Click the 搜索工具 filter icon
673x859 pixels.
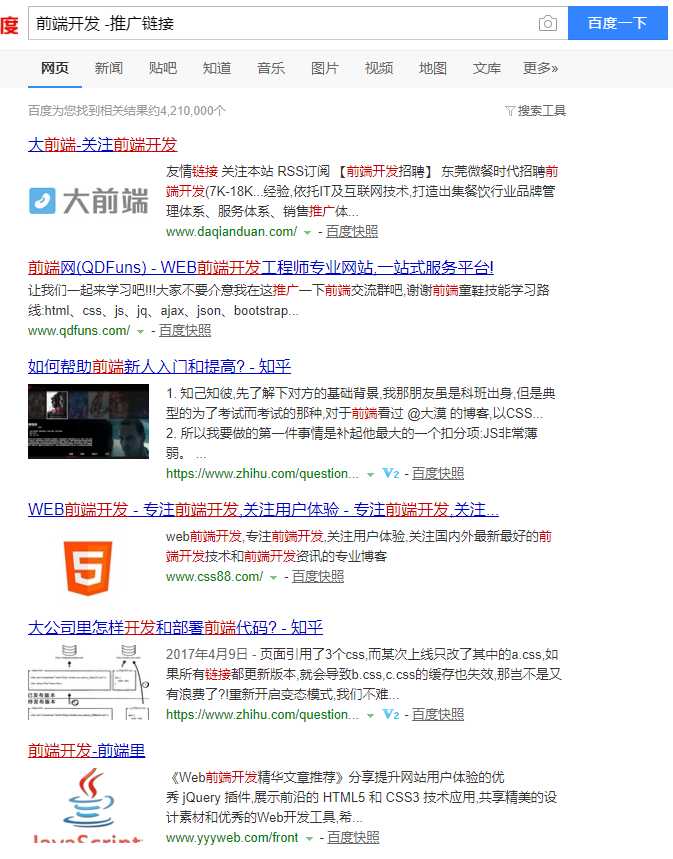click(x=510, y=111)
